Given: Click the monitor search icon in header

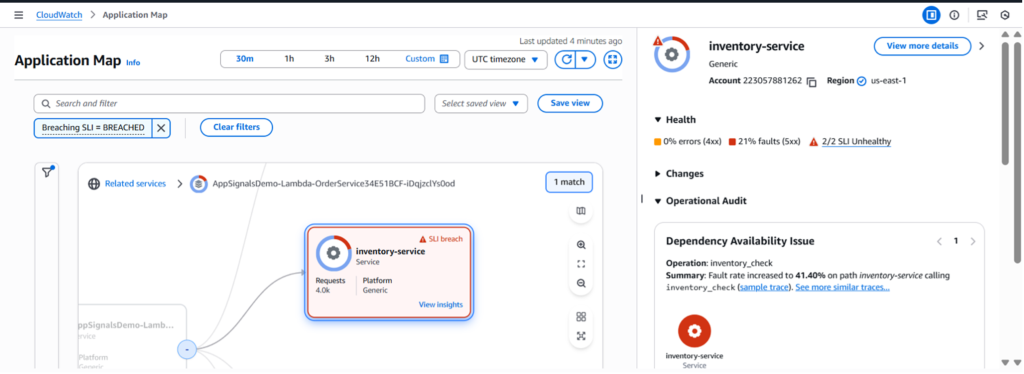Looking at the screenshot, I should (x=982, y=15).
